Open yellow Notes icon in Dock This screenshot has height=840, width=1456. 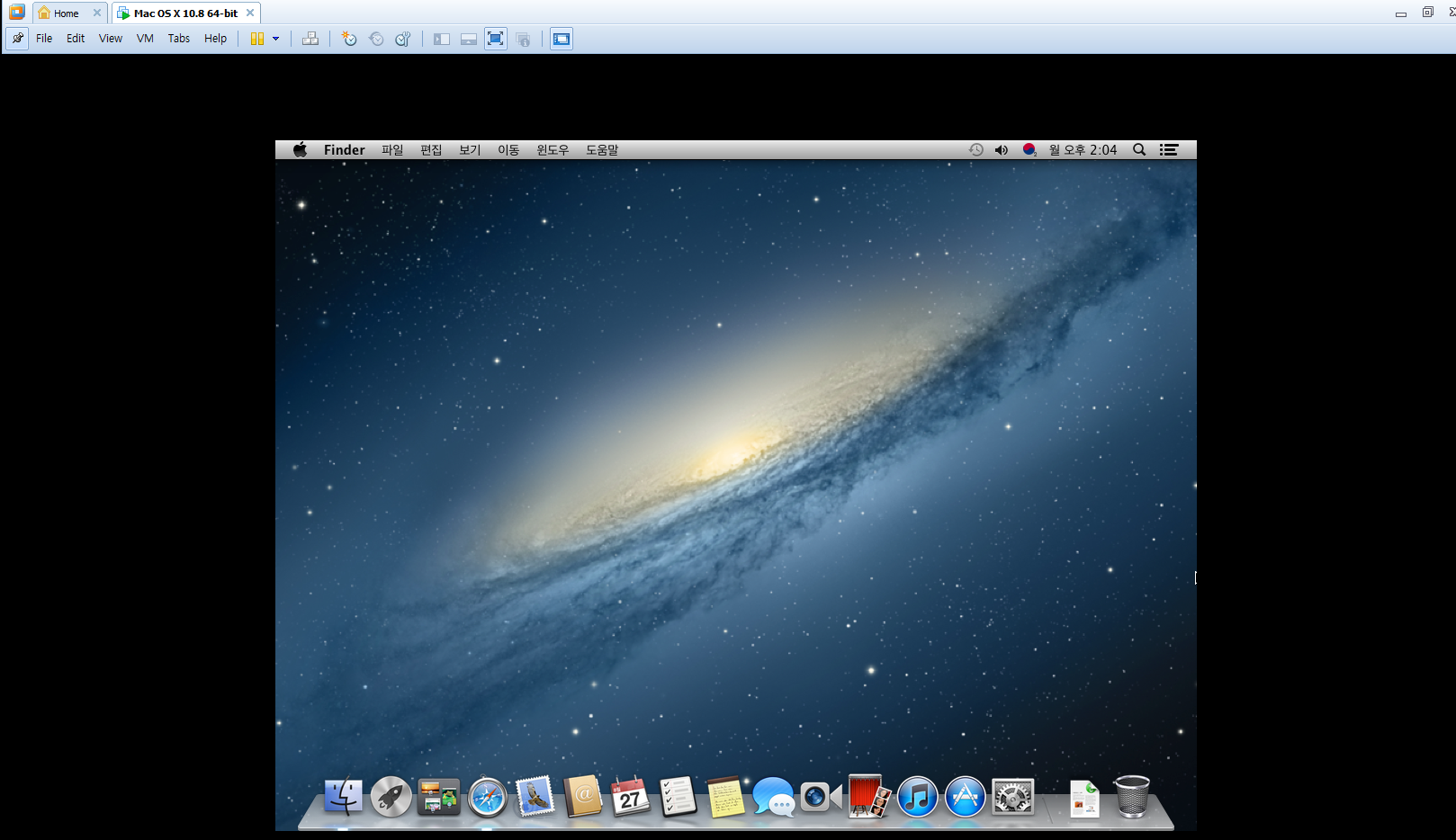coord(726,797)
